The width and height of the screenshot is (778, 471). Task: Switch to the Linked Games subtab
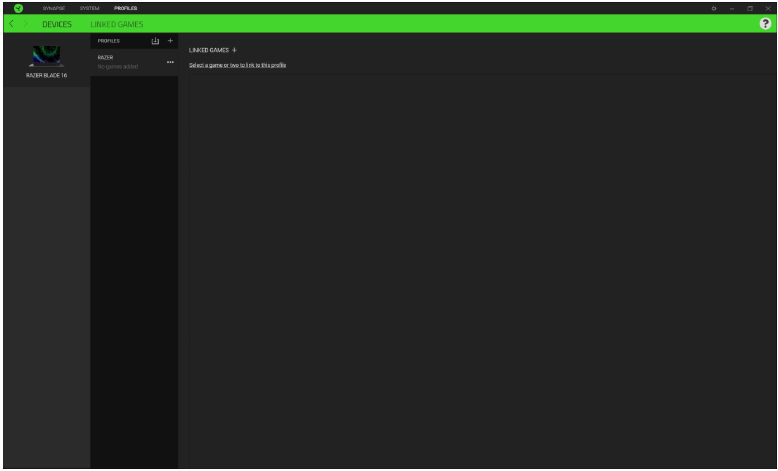[x=117, y=24]
